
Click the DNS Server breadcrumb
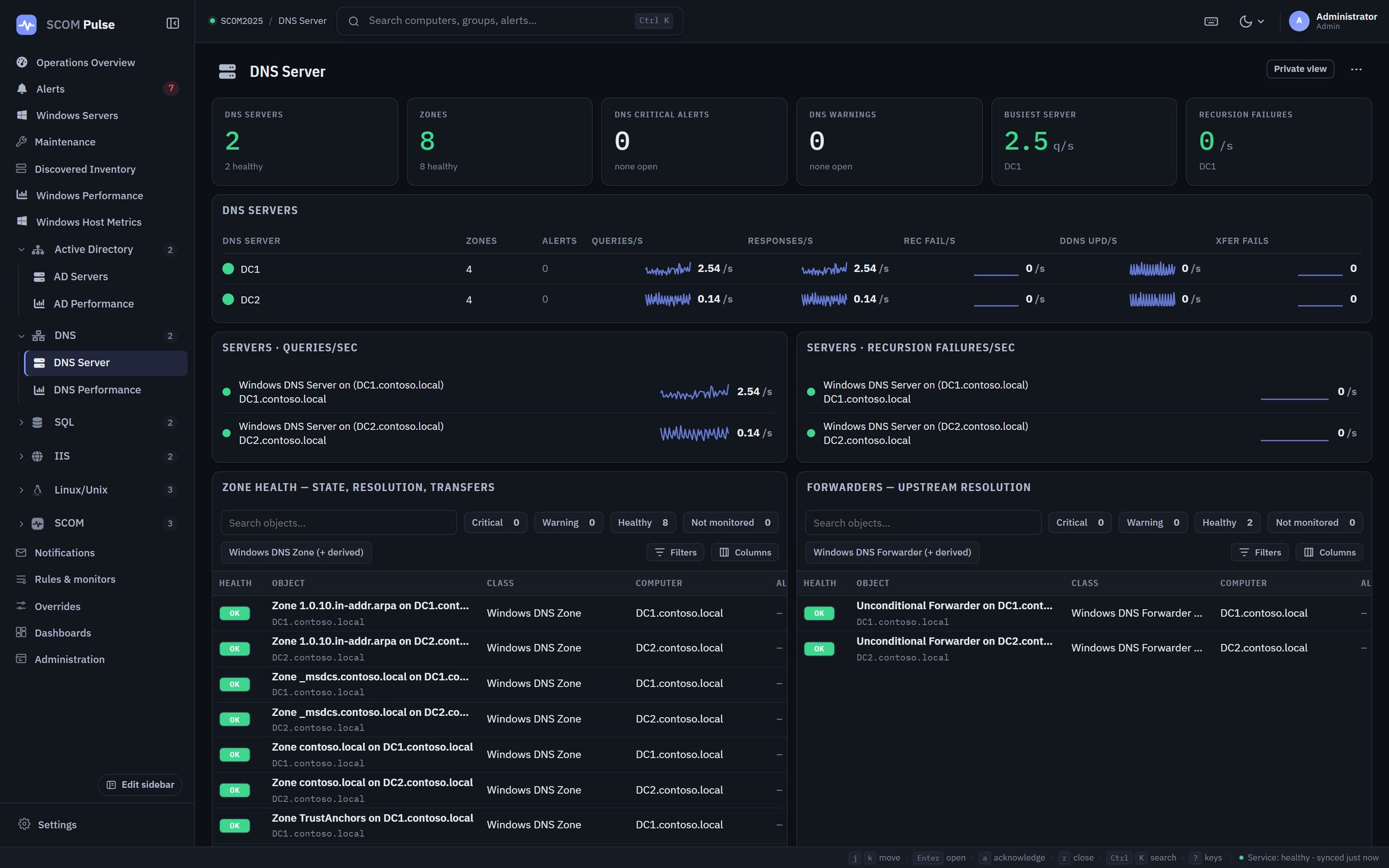302,21
